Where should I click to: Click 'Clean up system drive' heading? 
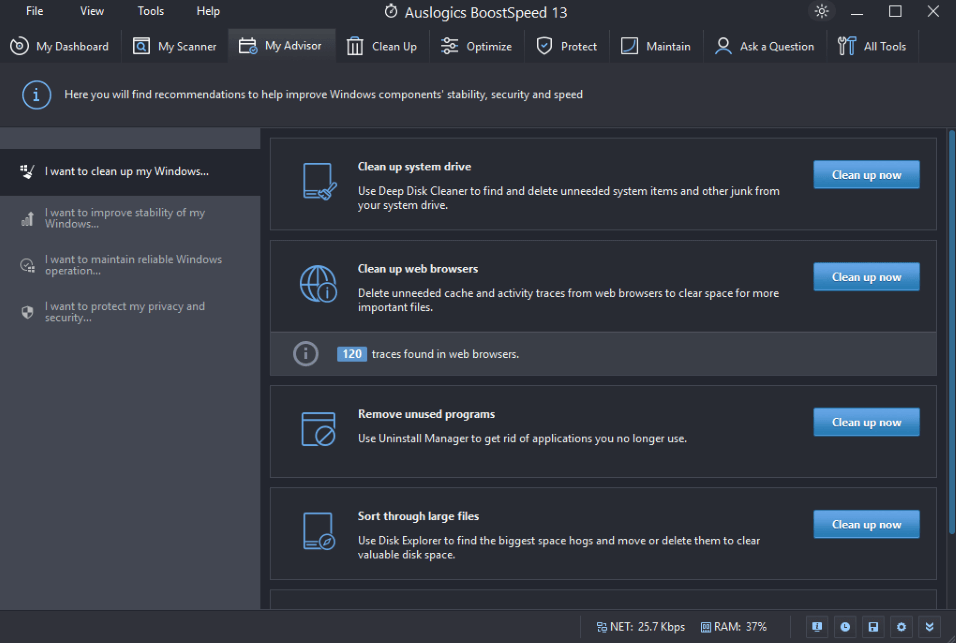click(x=415, y=166)
